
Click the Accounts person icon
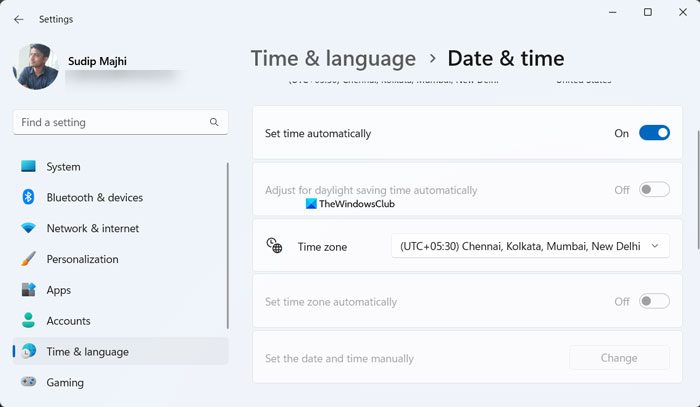click(x=28, y=321)
